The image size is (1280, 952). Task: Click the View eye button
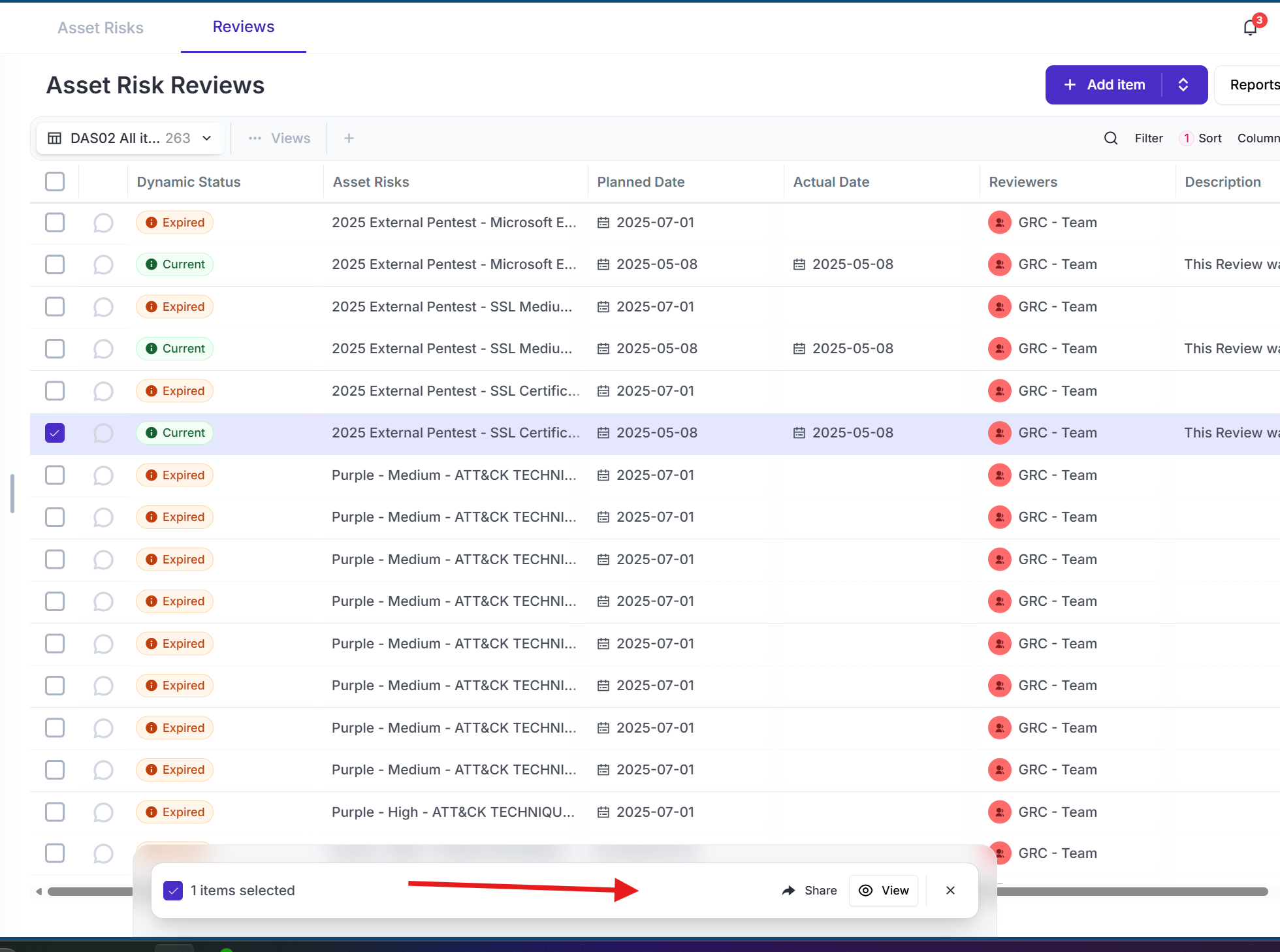(x=884, y=891)
